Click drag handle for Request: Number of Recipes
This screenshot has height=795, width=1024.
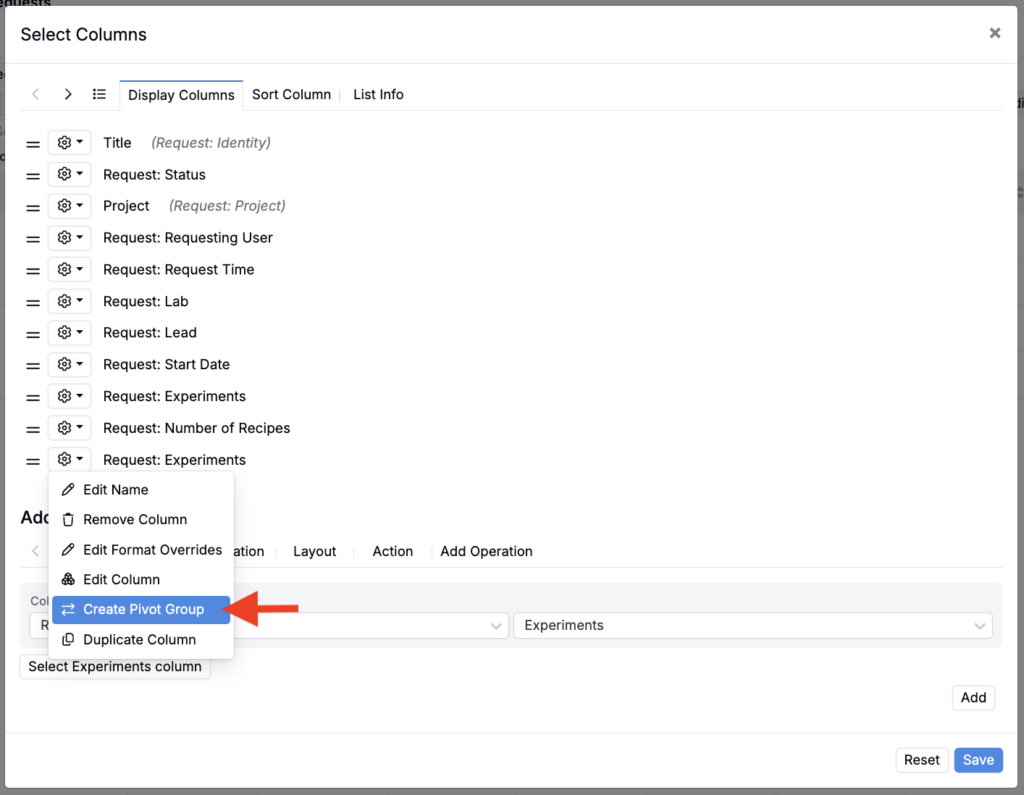pos(33,429)
